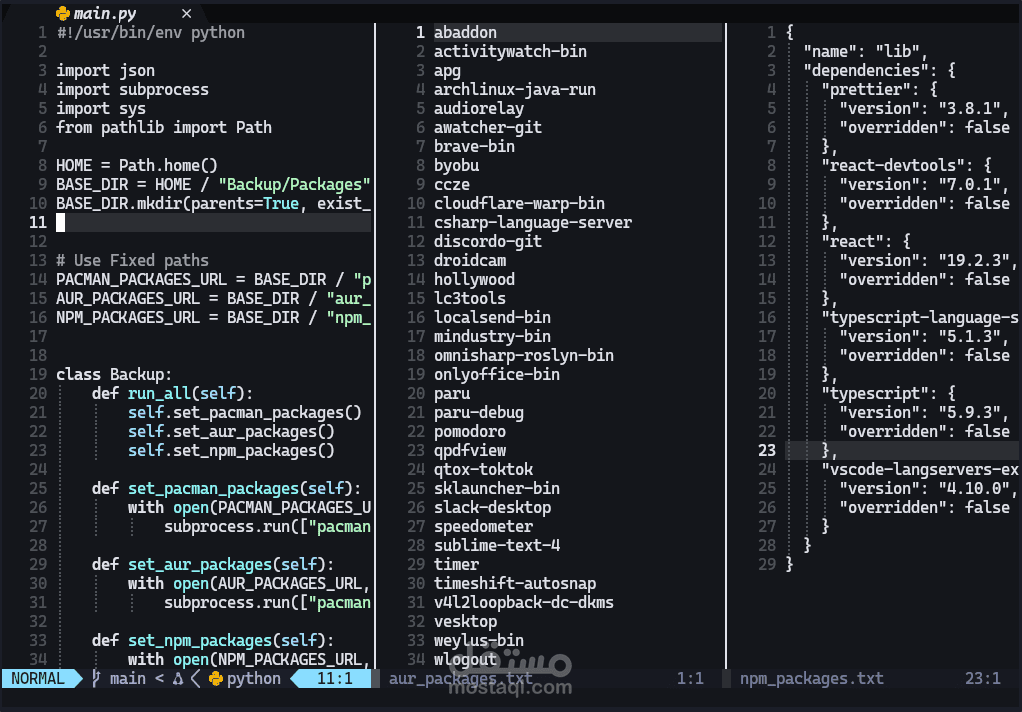The width and height of the screenshot is (1022, 712).
Task: Click the 'omnisharp-roslyn-bin' package row
Action: click(x=524, y=355)
